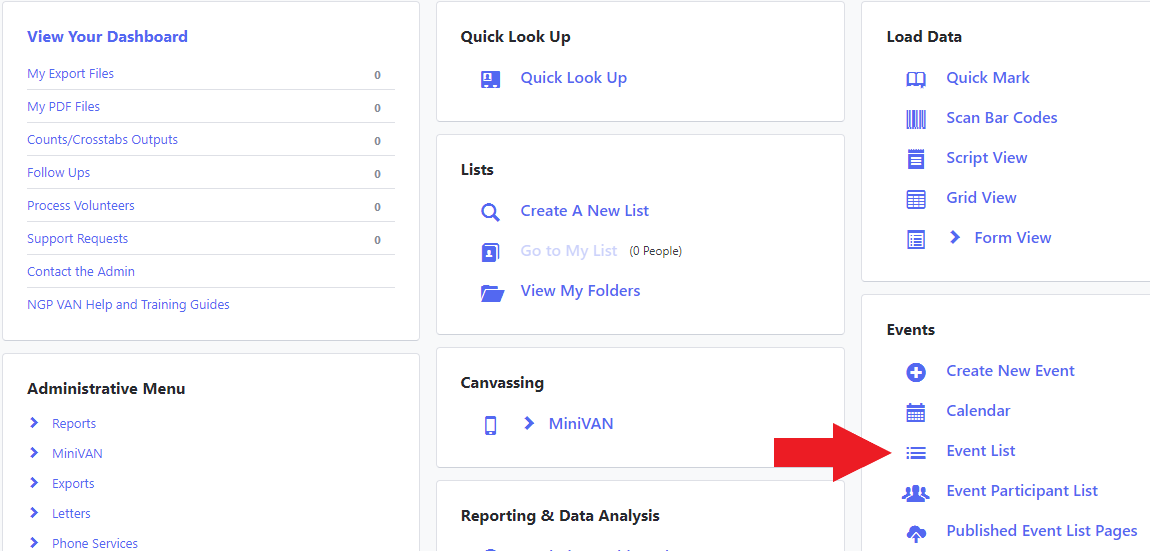Click the Letters link
The image size is (1150, 551).
click(71, 514)
